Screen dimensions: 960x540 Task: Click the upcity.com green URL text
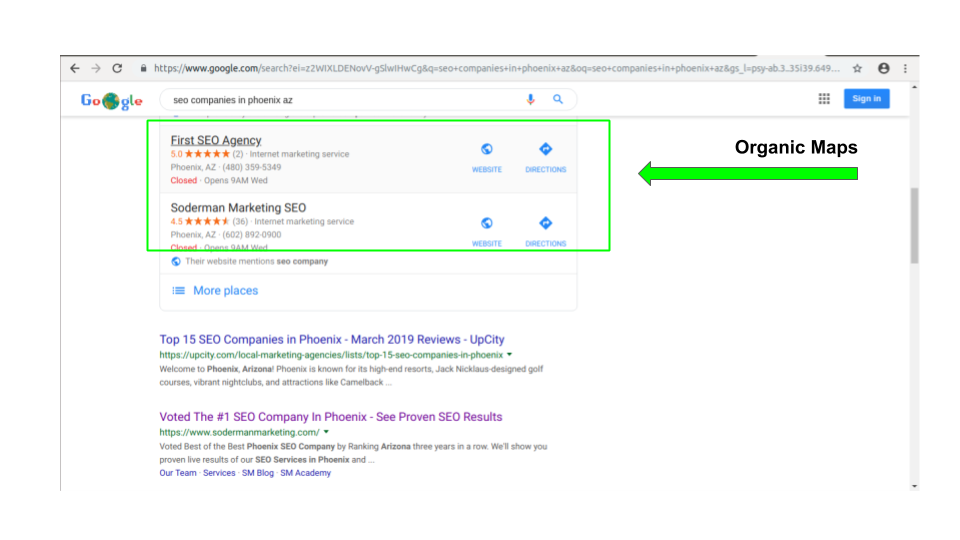pos(331,355)
